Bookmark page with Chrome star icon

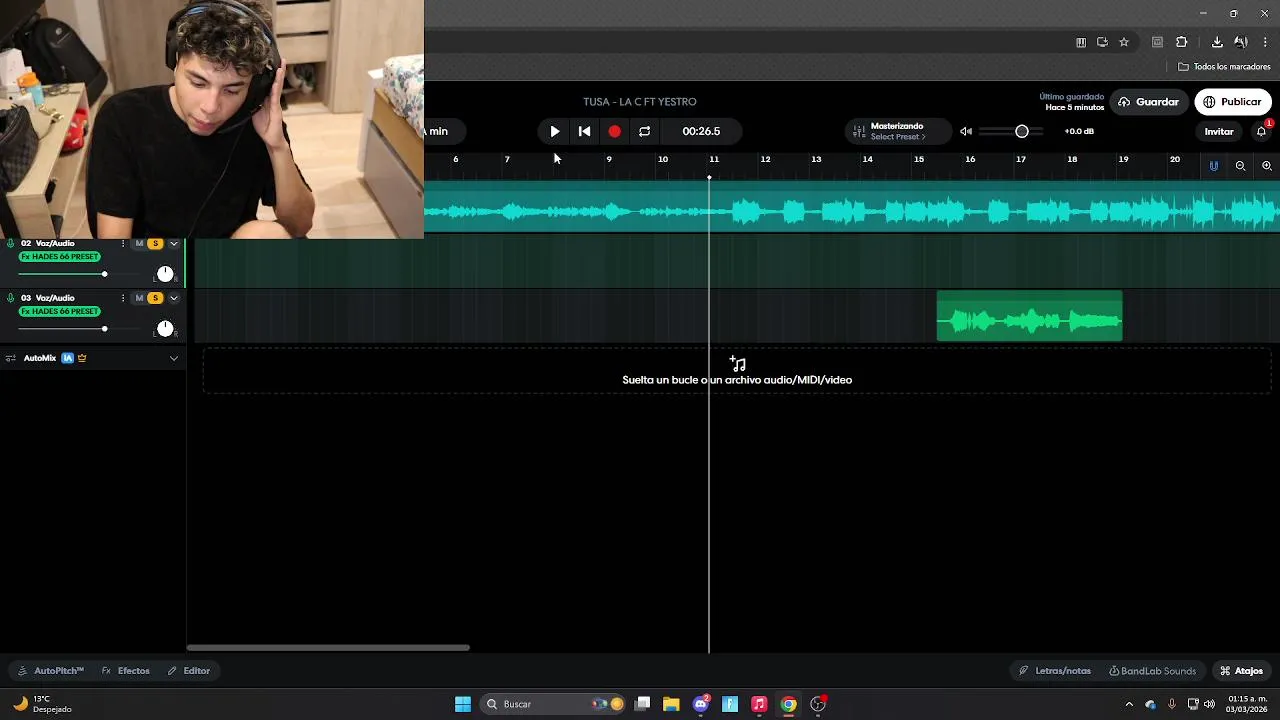coord(1124,42)
